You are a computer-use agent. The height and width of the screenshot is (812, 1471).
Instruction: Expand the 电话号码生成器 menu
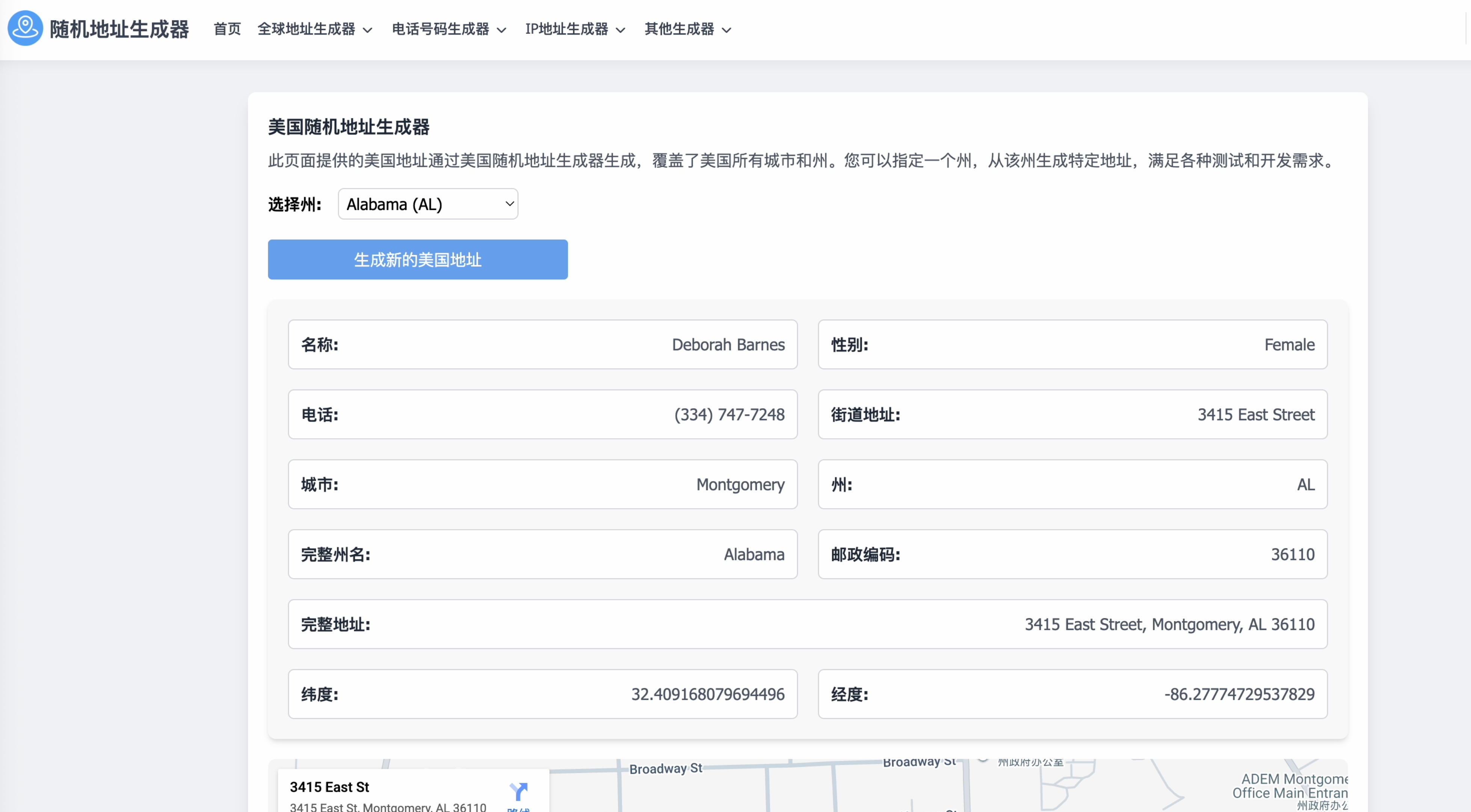point(449,29)
